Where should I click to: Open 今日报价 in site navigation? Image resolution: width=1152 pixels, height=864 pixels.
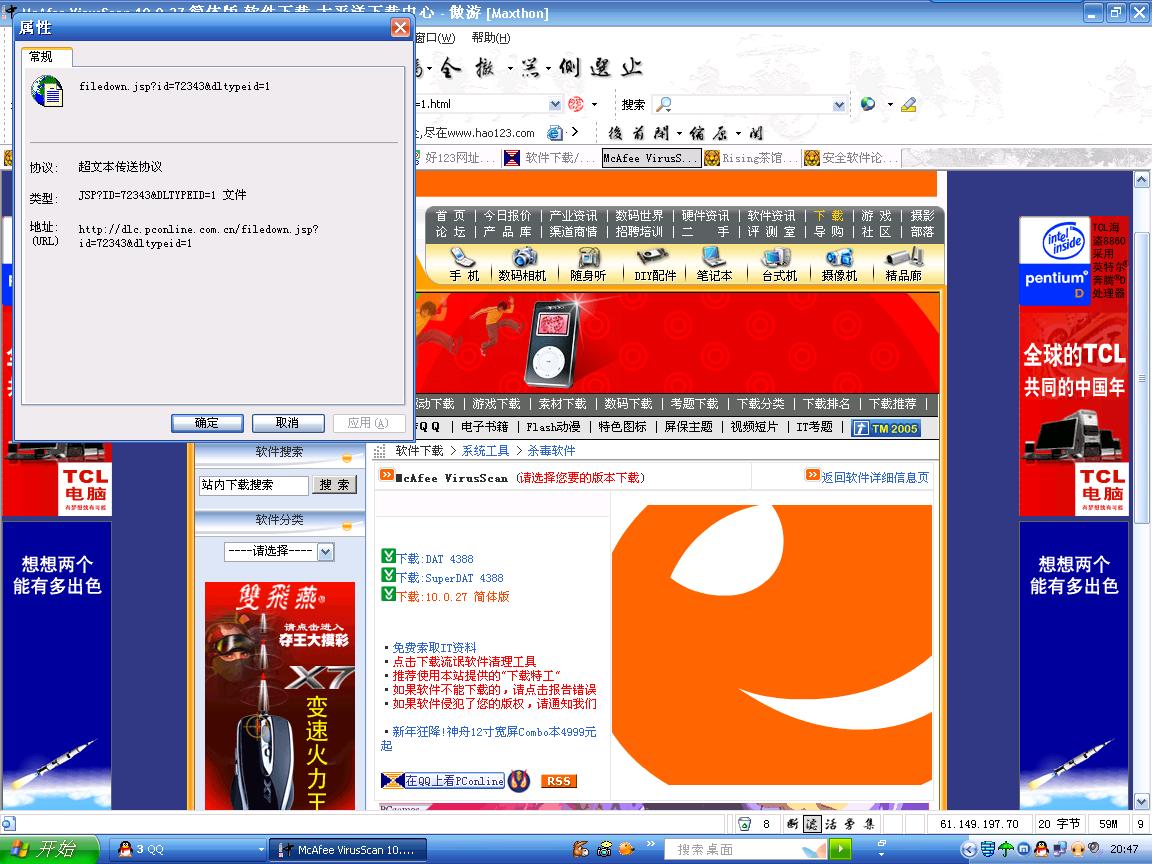(507, 216)
